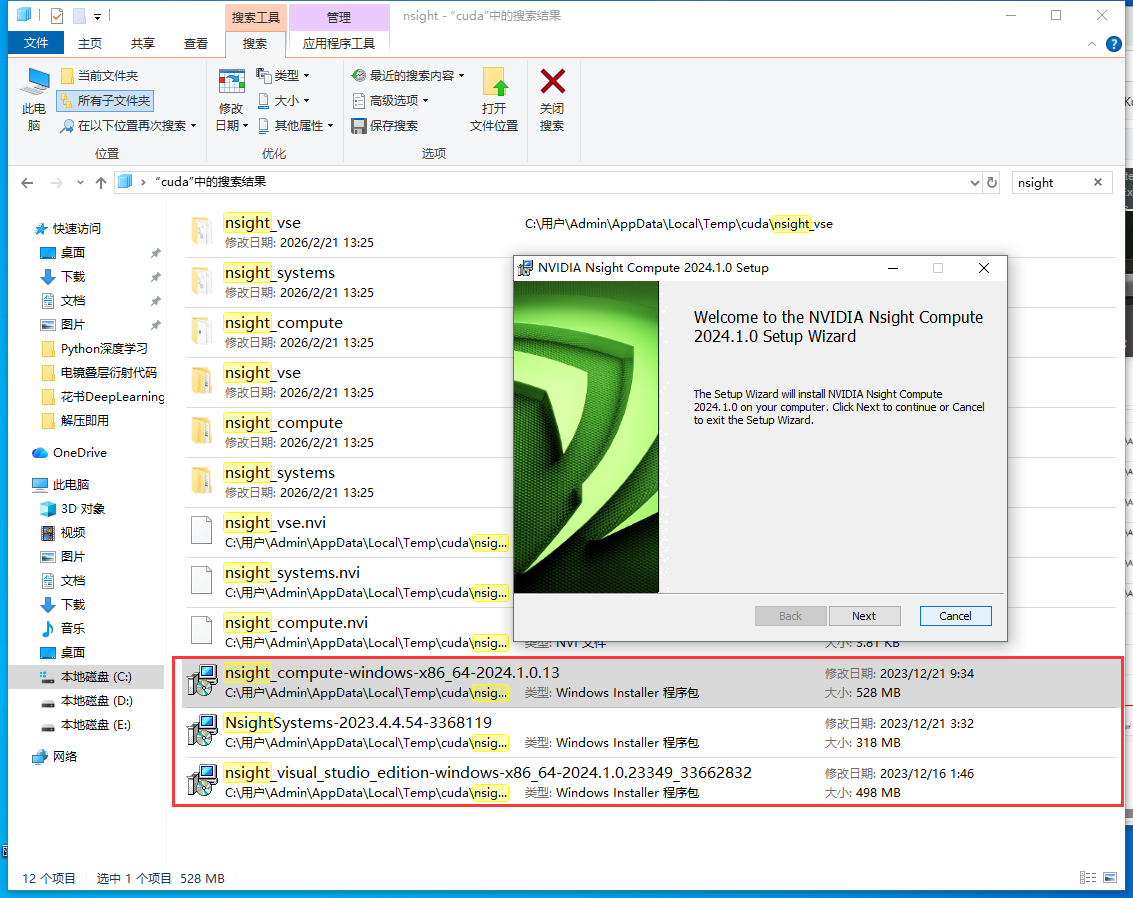Open the Type (类型) filter dropdown
Image resolution: width=1133 pixels, height=898 pixels.
tap(283, 75)
